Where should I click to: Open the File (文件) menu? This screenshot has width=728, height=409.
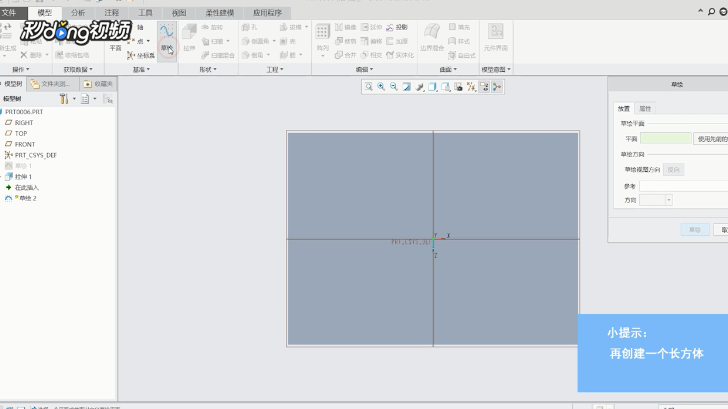[x=10, y=13]
